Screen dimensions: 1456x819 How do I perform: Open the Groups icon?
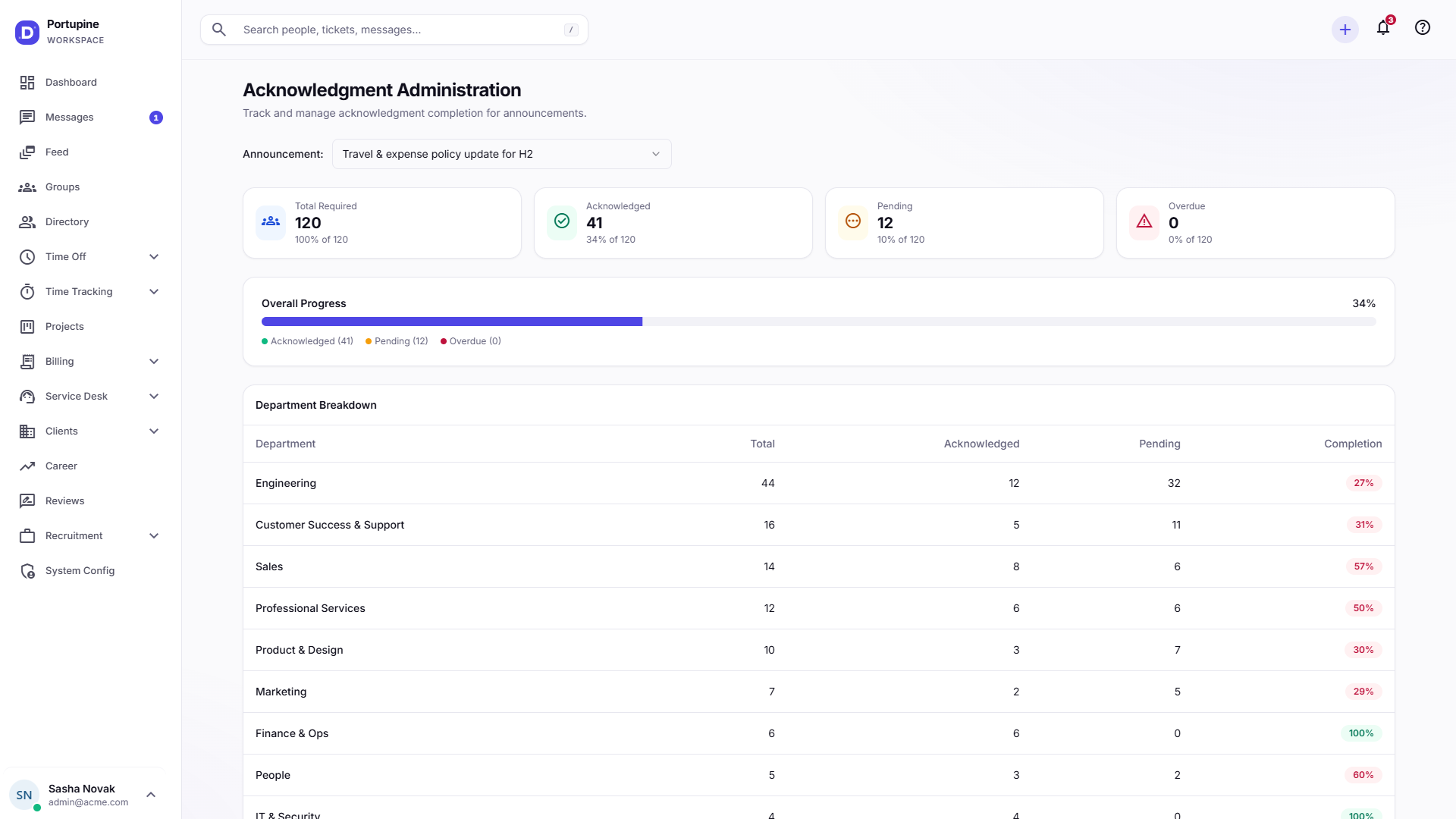[x=27, y=187]
